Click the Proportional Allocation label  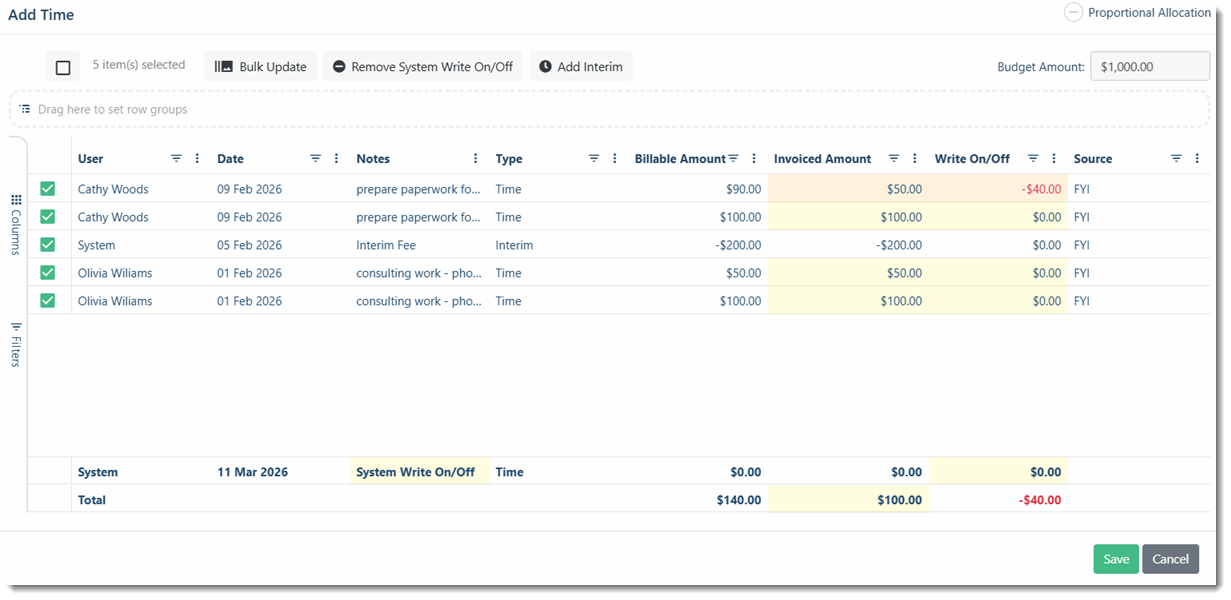point(1149,13)
